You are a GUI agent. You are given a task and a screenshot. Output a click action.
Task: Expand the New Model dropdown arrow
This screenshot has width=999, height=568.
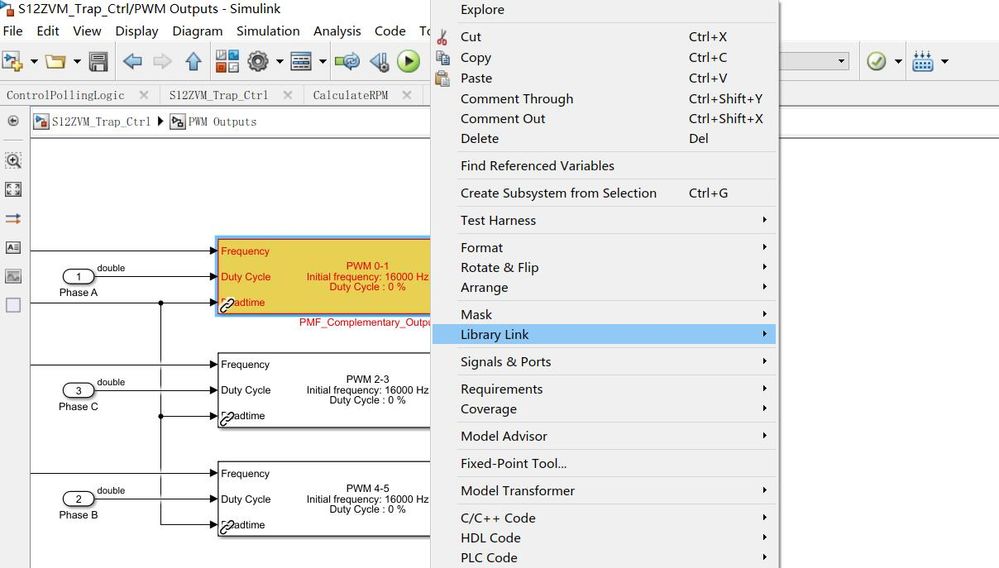pos(34,62)
